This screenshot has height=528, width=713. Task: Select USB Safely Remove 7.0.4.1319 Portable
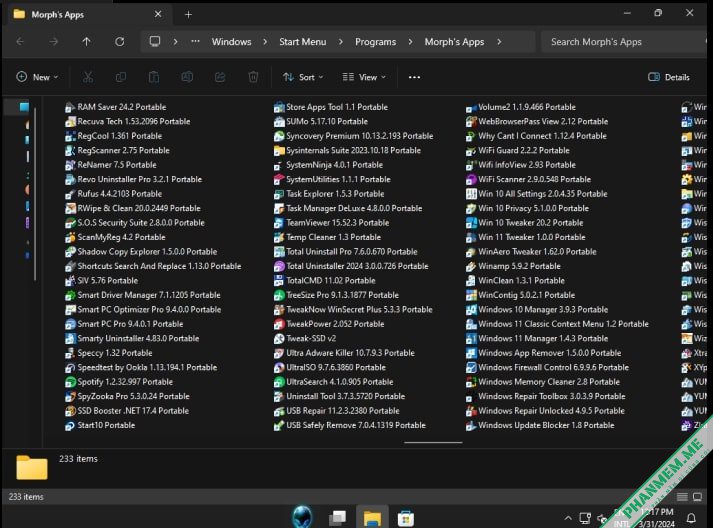tap(350, 426)
